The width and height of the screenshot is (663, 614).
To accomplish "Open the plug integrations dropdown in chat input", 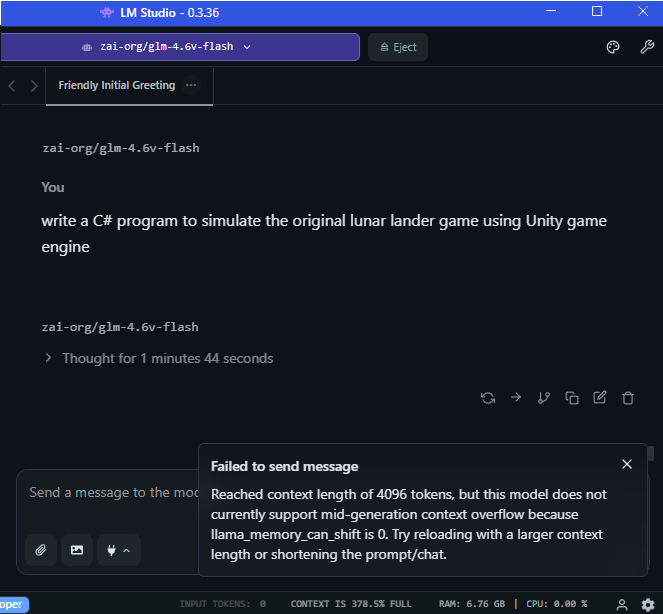I will 118,550.
